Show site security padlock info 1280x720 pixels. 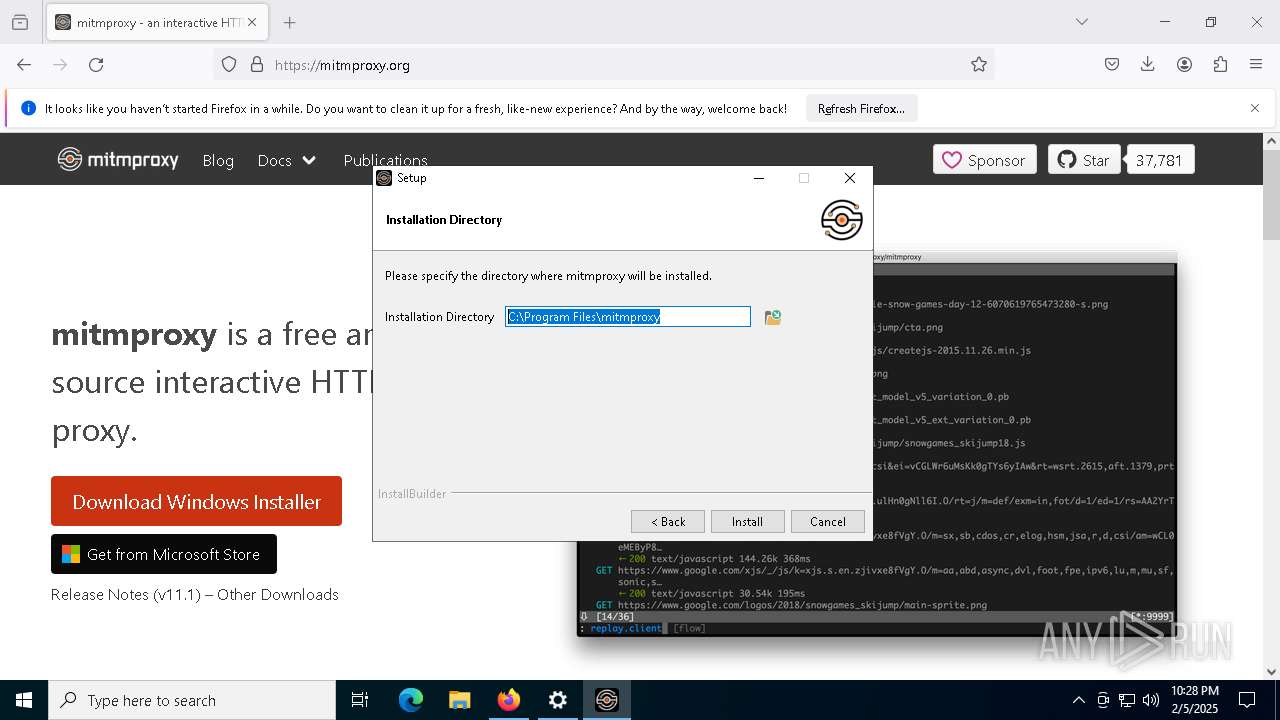tap(257, 65)
